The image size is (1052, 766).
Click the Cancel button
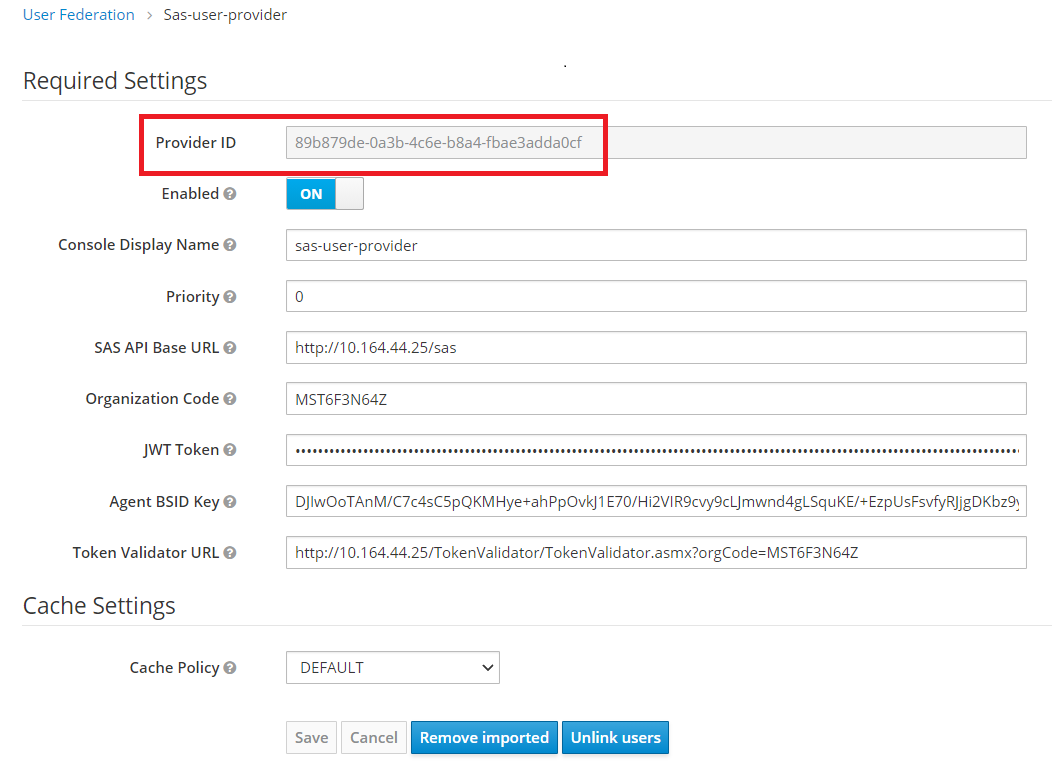374,738
